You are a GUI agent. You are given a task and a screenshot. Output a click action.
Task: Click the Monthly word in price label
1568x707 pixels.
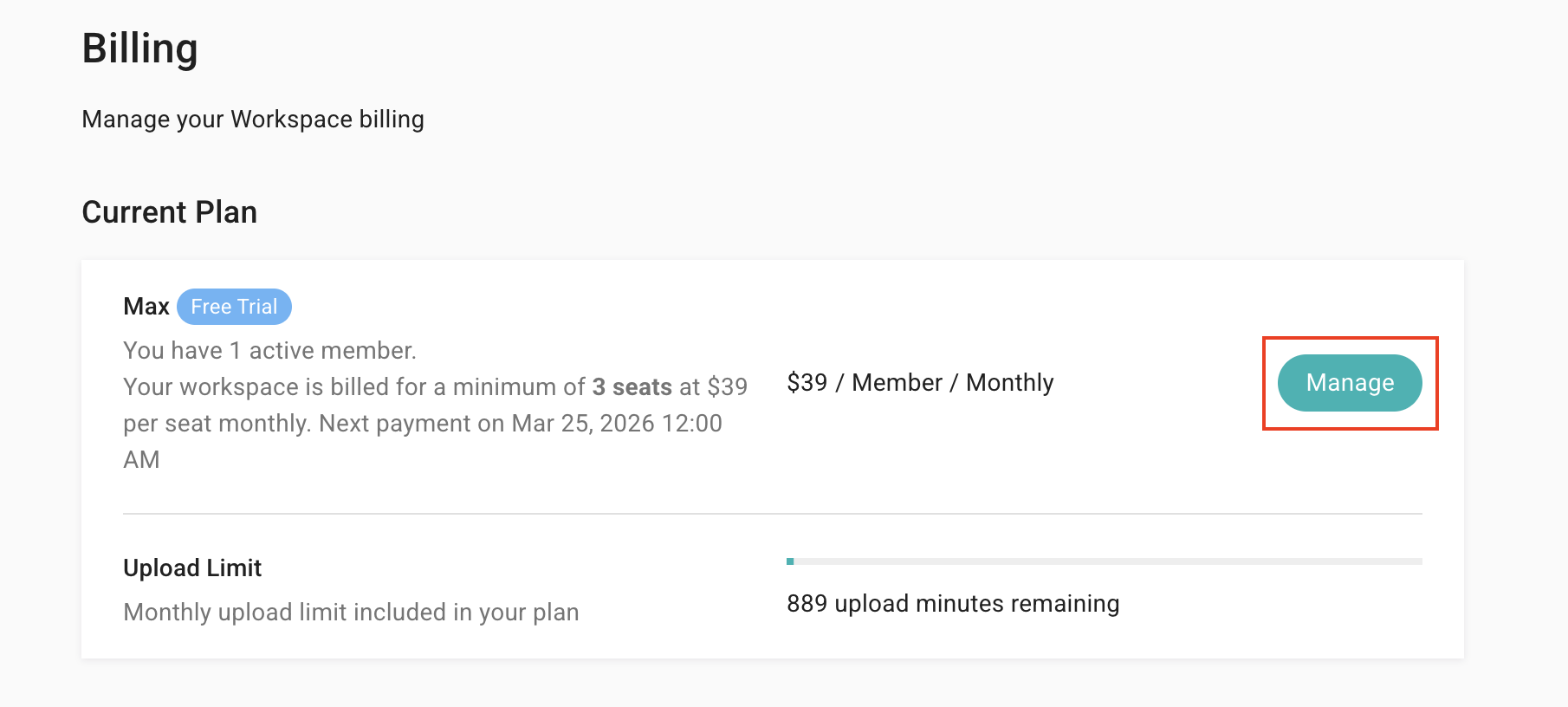[1009, 383]
